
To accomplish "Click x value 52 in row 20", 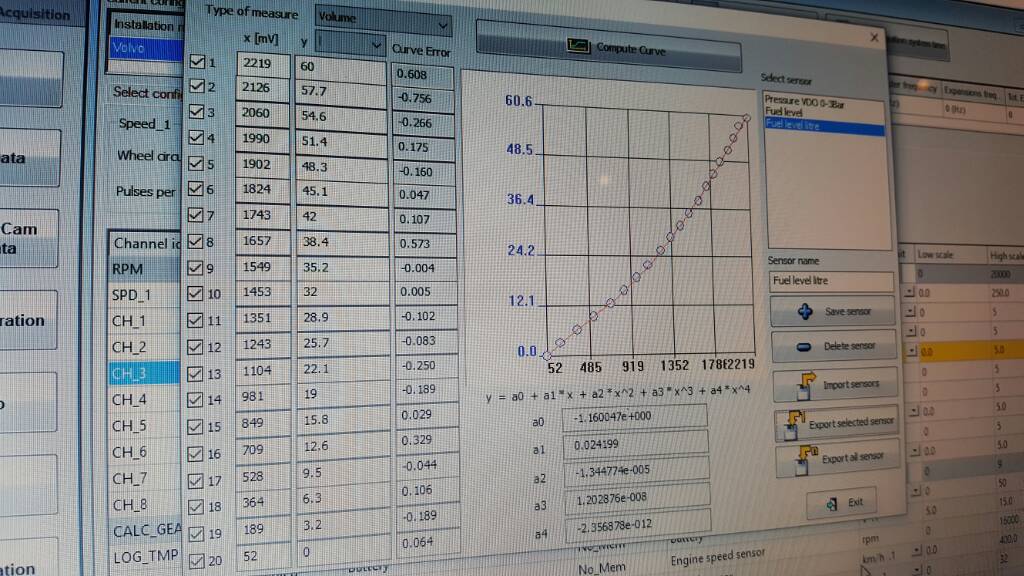I will coord(264,557).
